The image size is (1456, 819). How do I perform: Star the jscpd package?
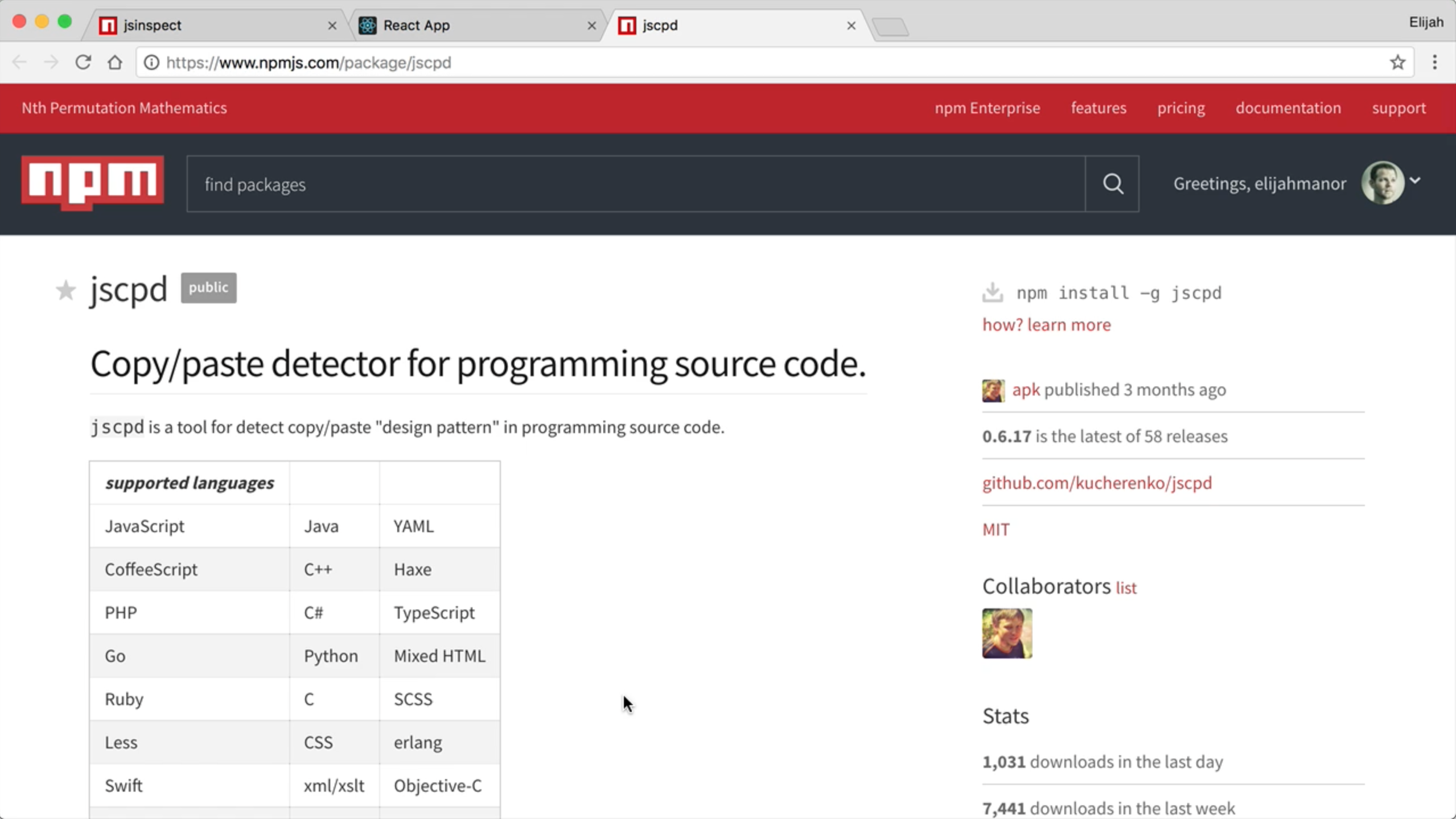[x=66, y=290]
